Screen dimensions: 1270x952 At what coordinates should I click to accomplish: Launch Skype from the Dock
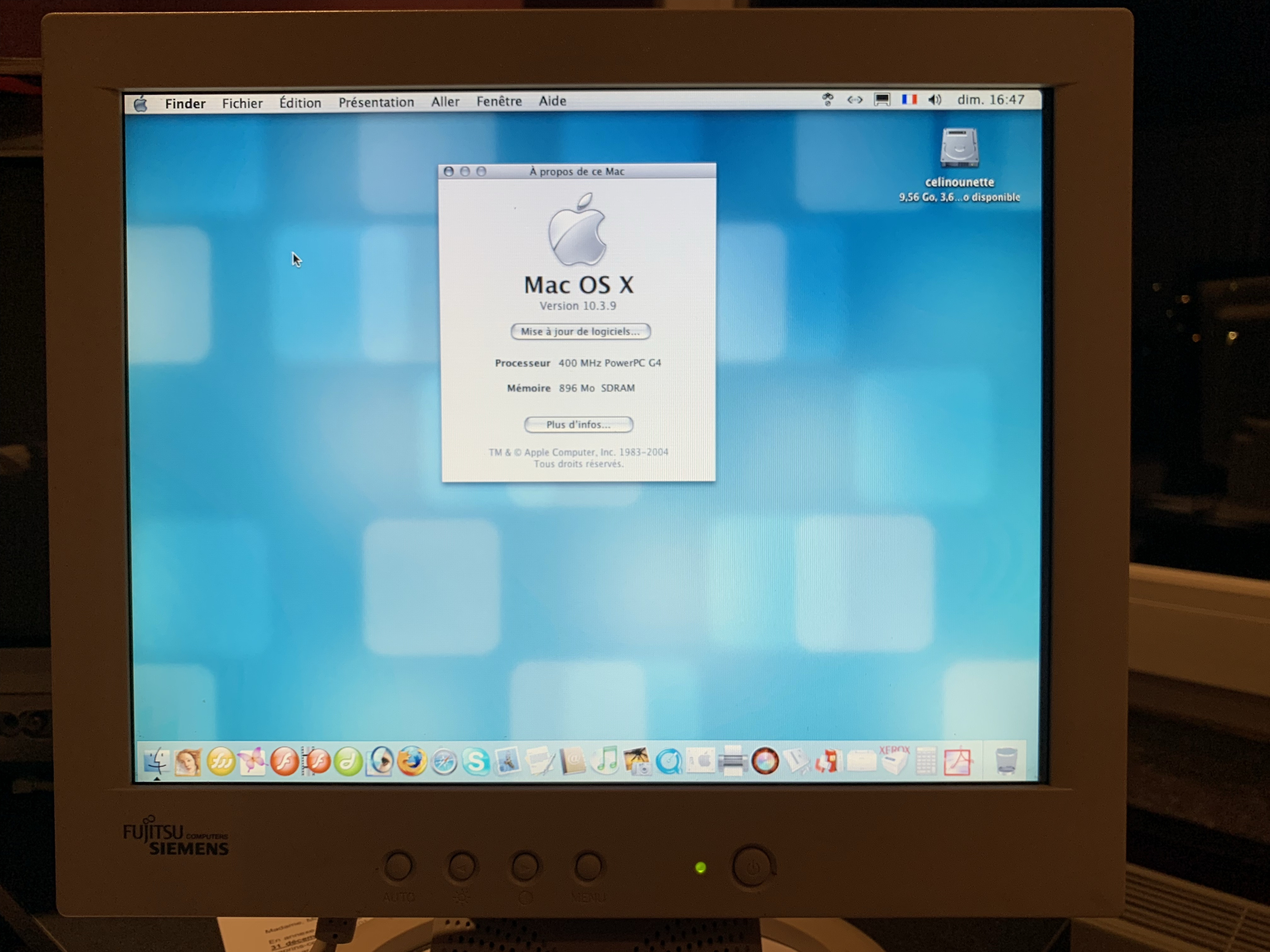click(476, 762)
